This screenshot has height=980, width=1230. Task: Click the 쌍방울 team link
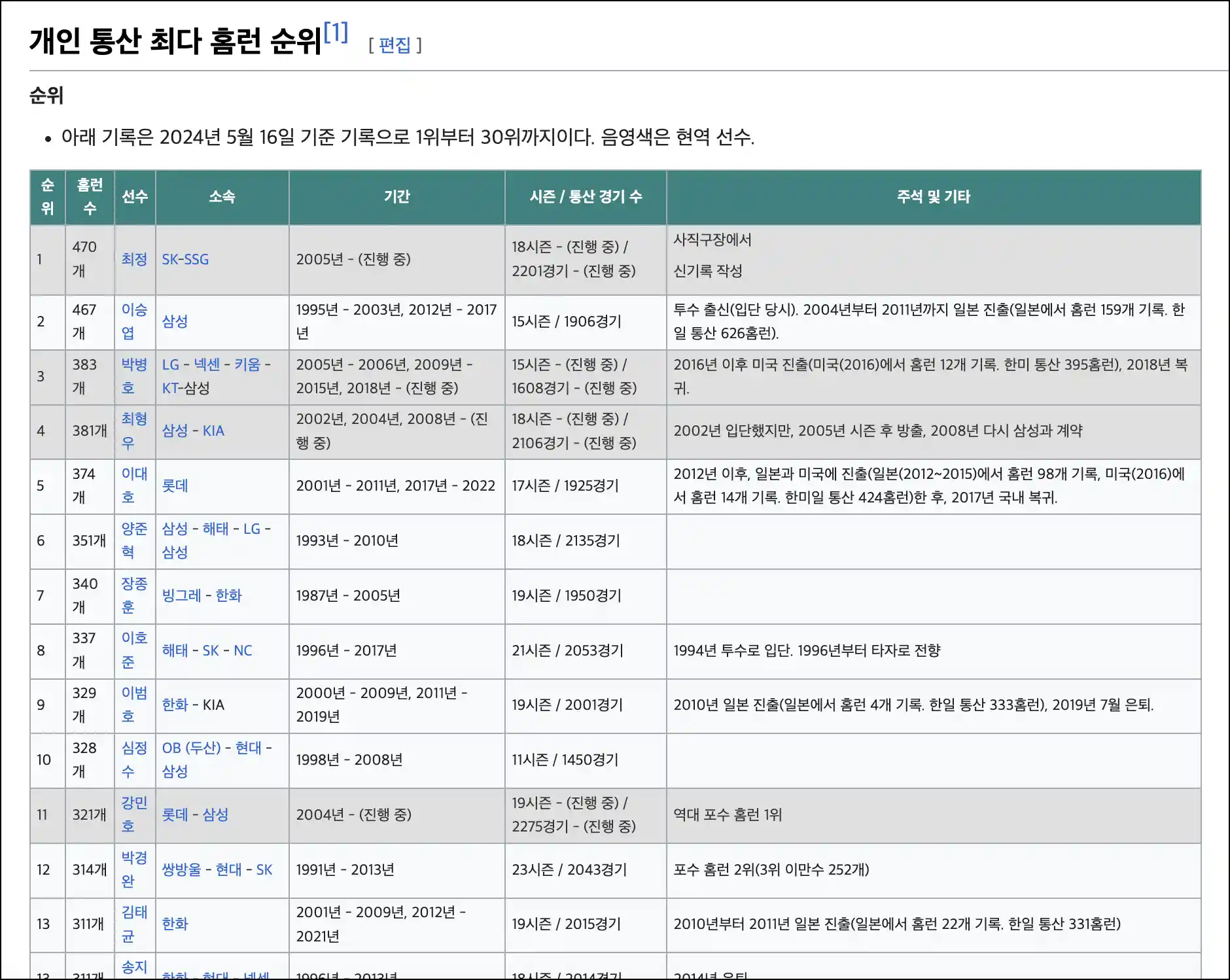coord(181,869)
